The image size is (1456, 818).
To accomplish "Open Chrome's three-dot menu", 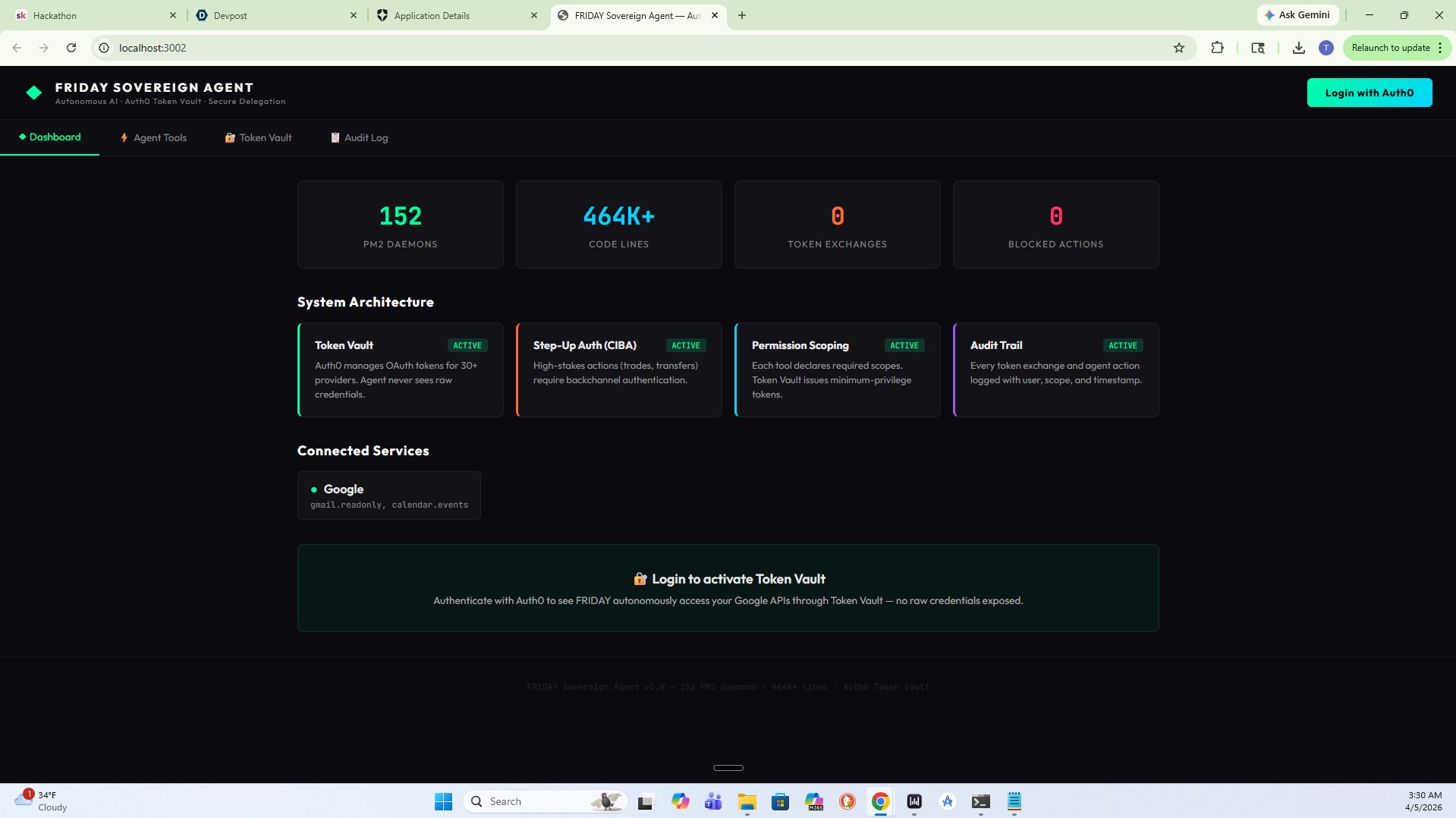I will (x=1439, y=48).
